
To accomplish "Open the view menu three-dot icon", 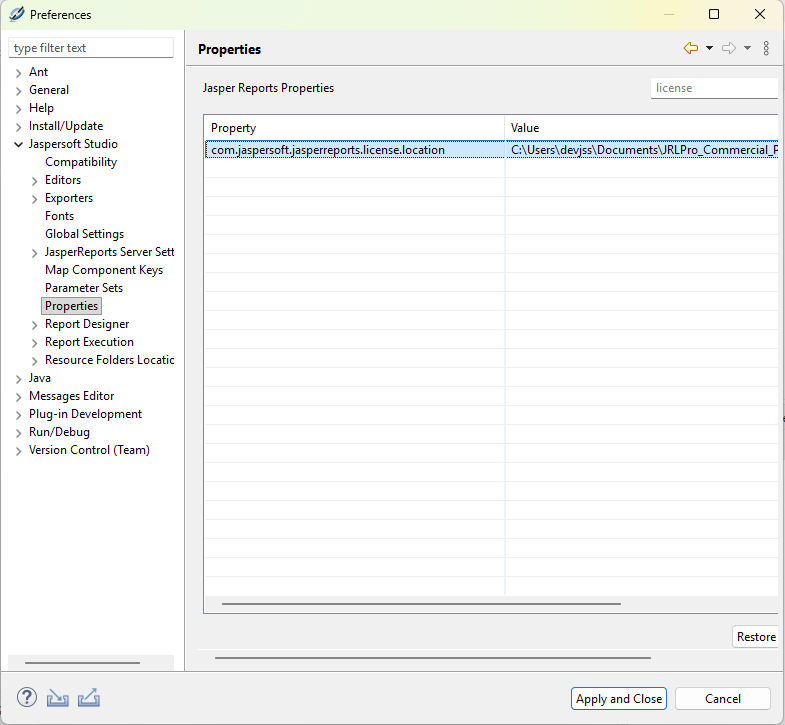I will [766, 48].
